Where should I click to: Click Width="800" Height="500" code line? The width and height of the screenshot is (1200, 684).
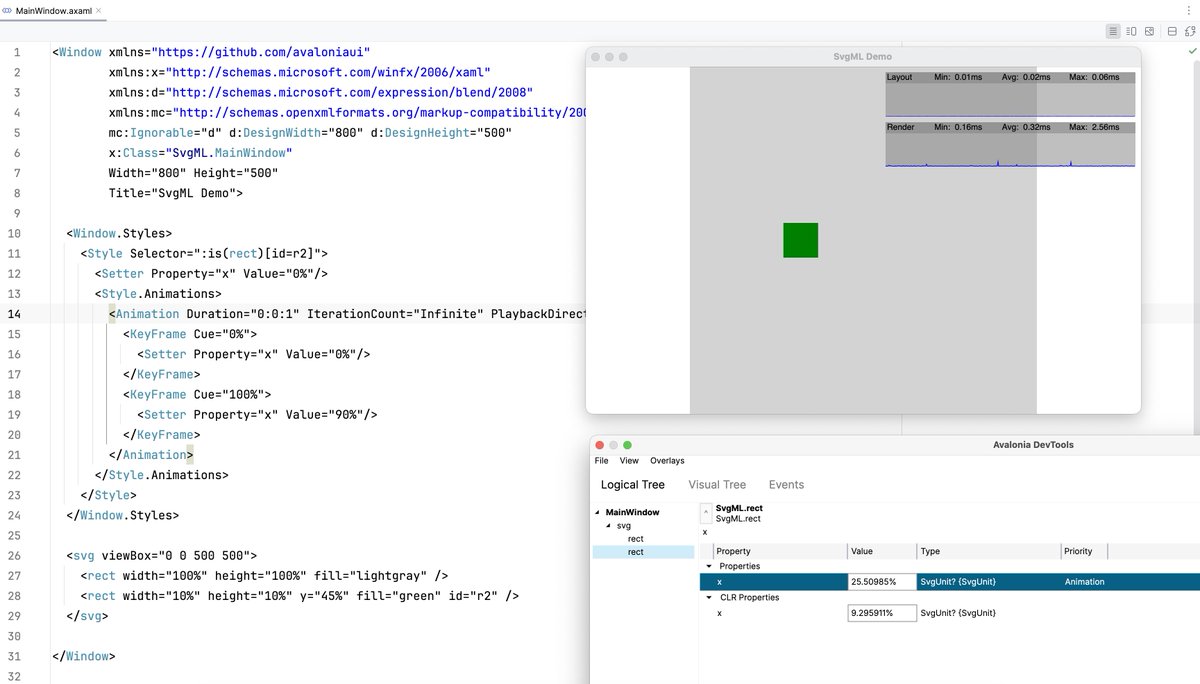193,173
